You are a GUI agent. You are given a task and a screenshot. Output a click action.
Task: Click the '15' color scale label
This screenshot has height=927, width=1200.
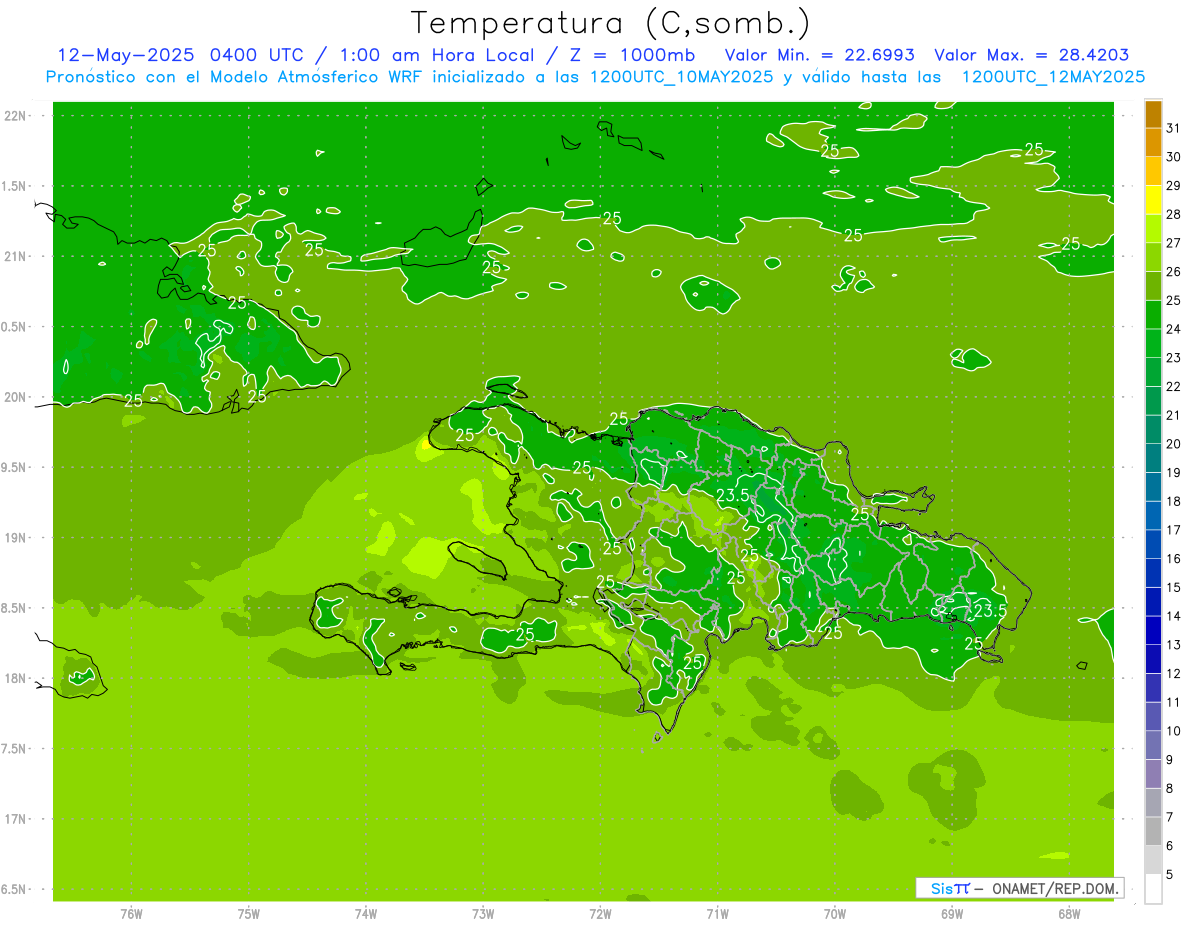[1173, 587]
